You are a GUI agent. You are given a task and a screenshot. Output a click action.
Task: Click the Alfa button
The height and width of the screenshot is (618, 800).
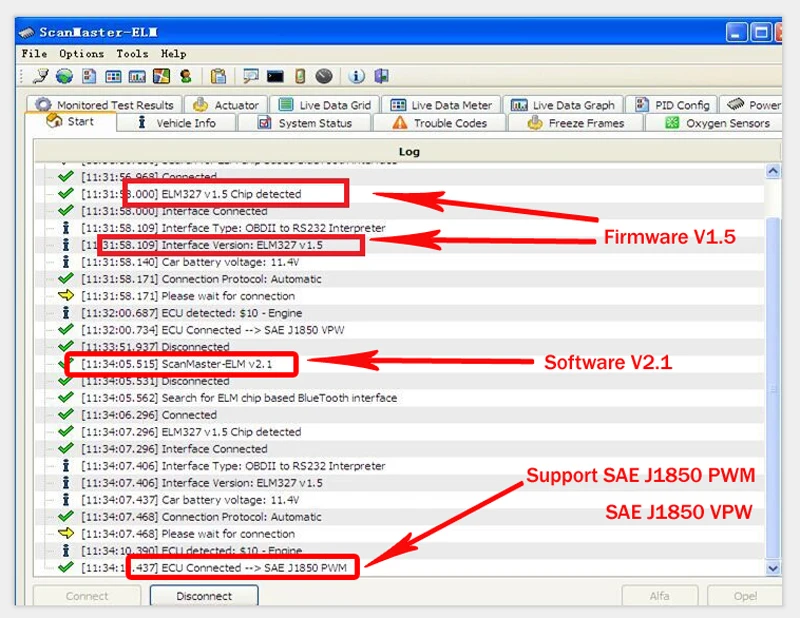(x=659, y=596)
